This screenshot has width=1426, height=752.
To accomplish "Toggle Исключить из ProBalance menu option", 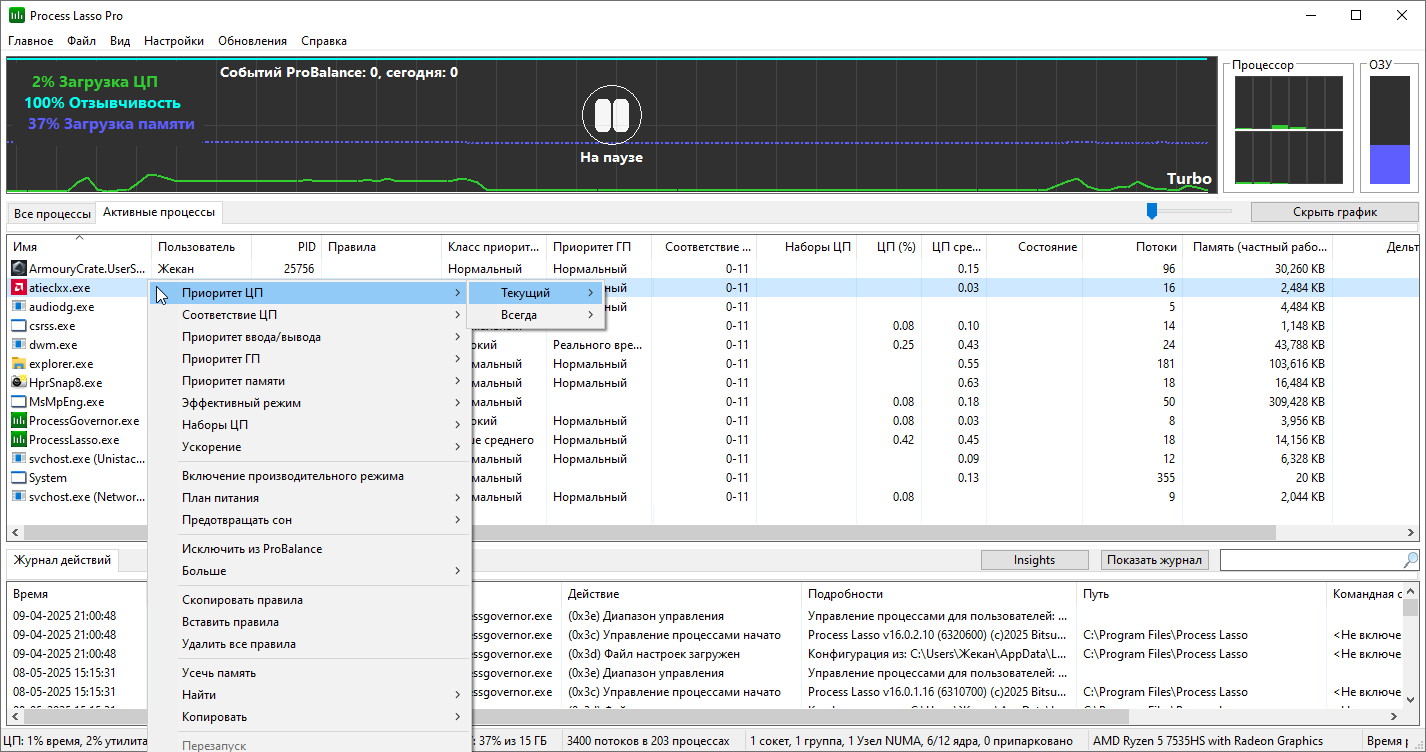I will tap(309, 549).
